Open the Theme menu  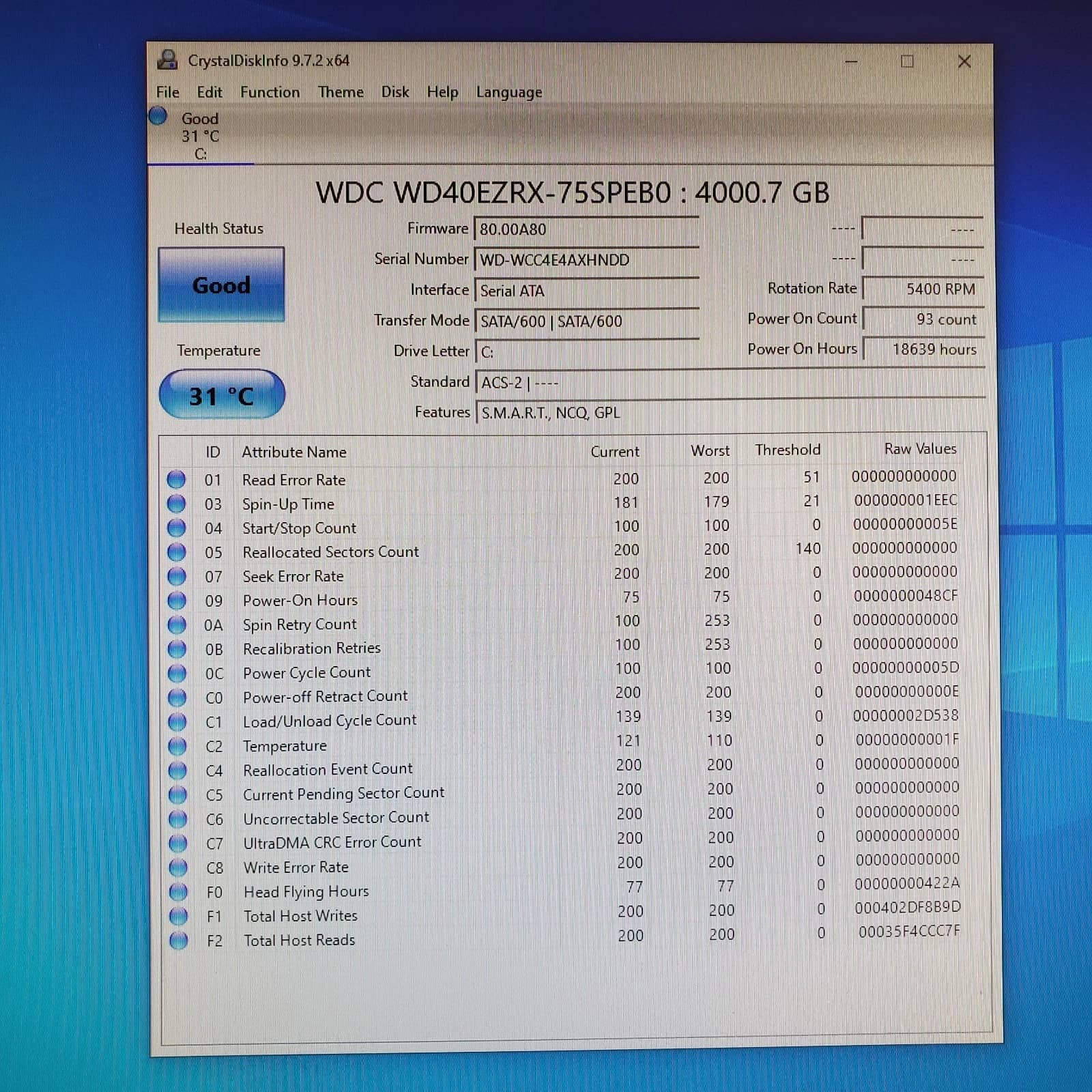coord(341,92)
